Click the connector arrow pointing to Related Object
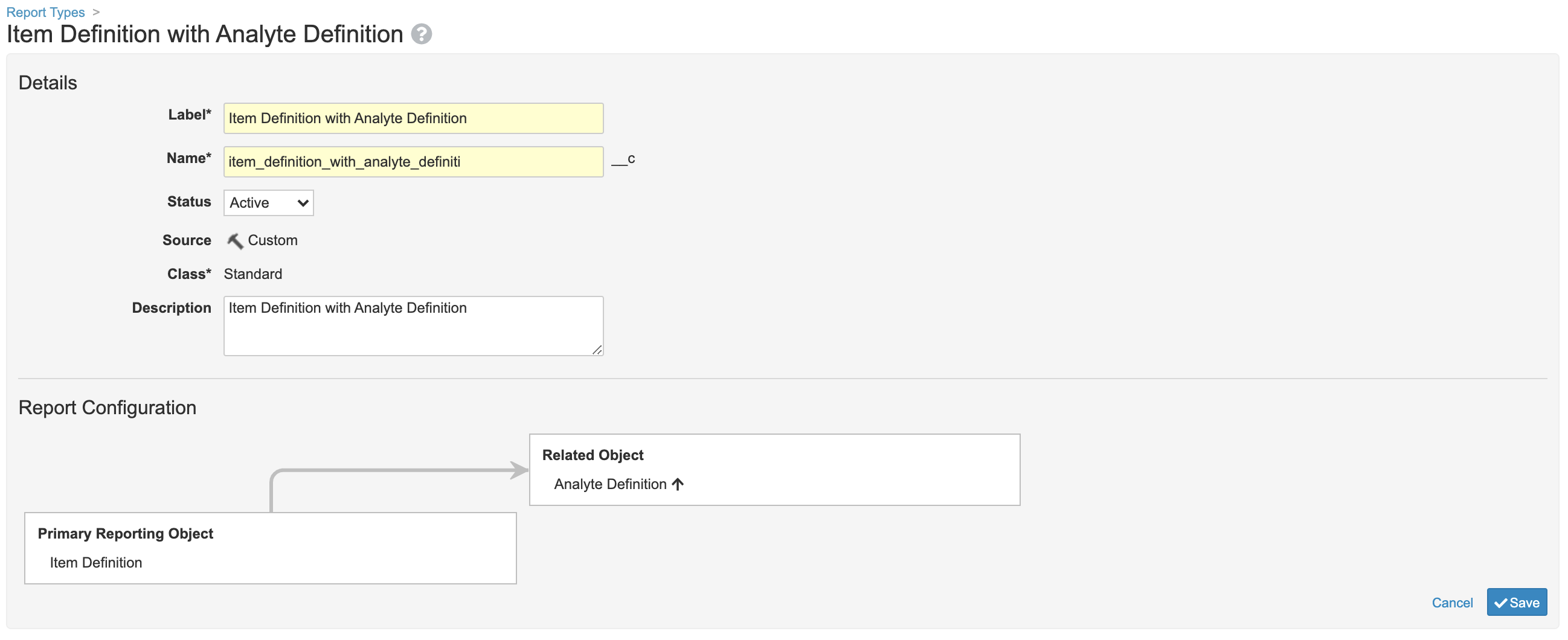Viewport: 1568px width, 640px height. coord(518,470)
